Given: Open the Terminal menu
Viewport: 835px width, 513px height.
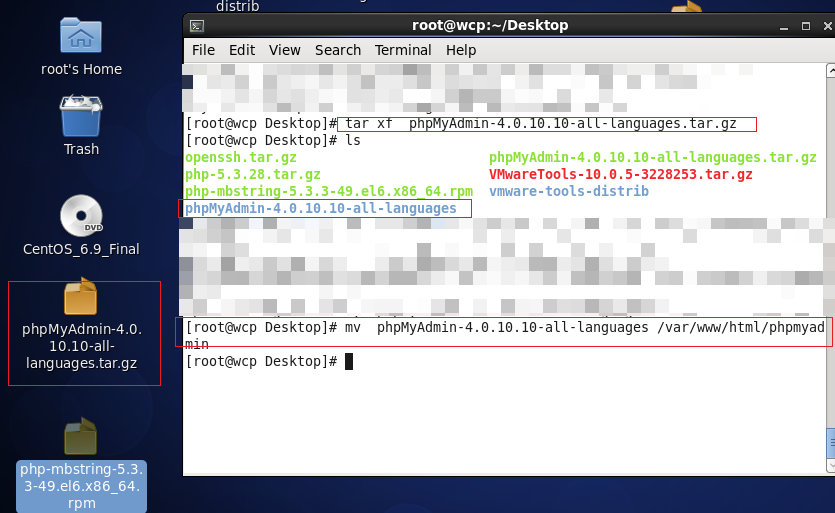Looking at the screenshot, I should coord(403,50).
